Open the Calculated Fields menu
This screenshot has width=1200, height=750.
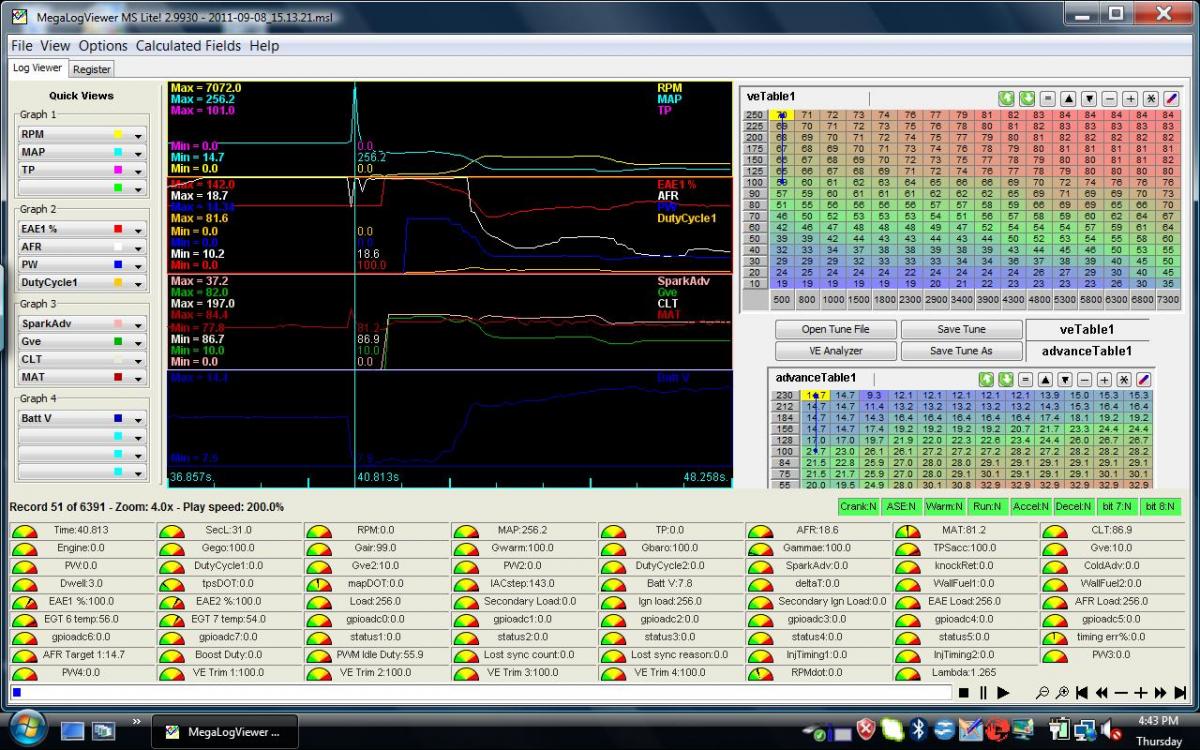pyautogui.click(x=188, y=46)
